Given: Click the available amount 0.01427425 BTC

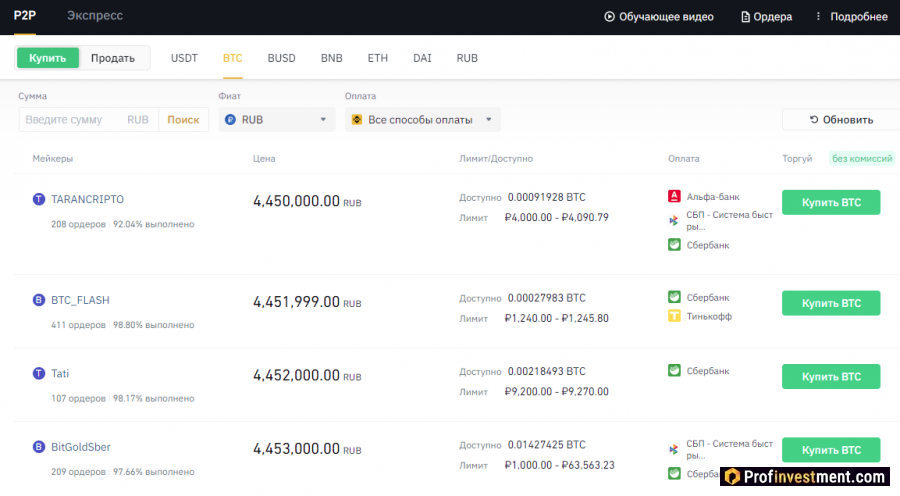Looking at the screenshot, I should tap(546, 445).
